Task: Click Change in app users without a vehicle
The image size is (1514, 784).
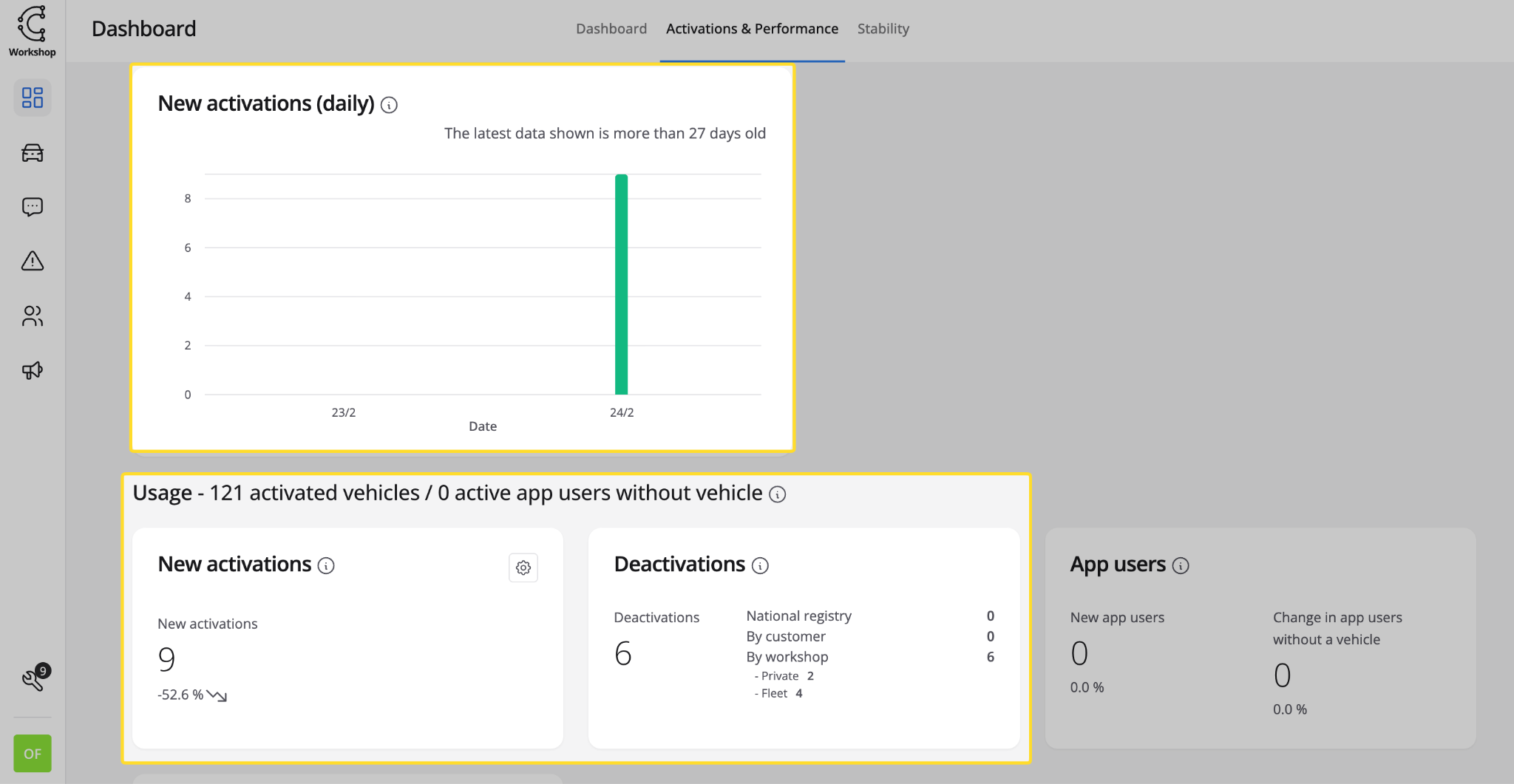Action: (x=1337, y=629)
